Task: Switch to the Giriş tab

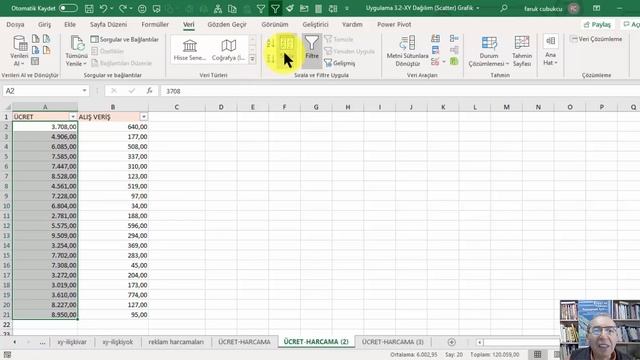Action: click(x=44, y=24)
